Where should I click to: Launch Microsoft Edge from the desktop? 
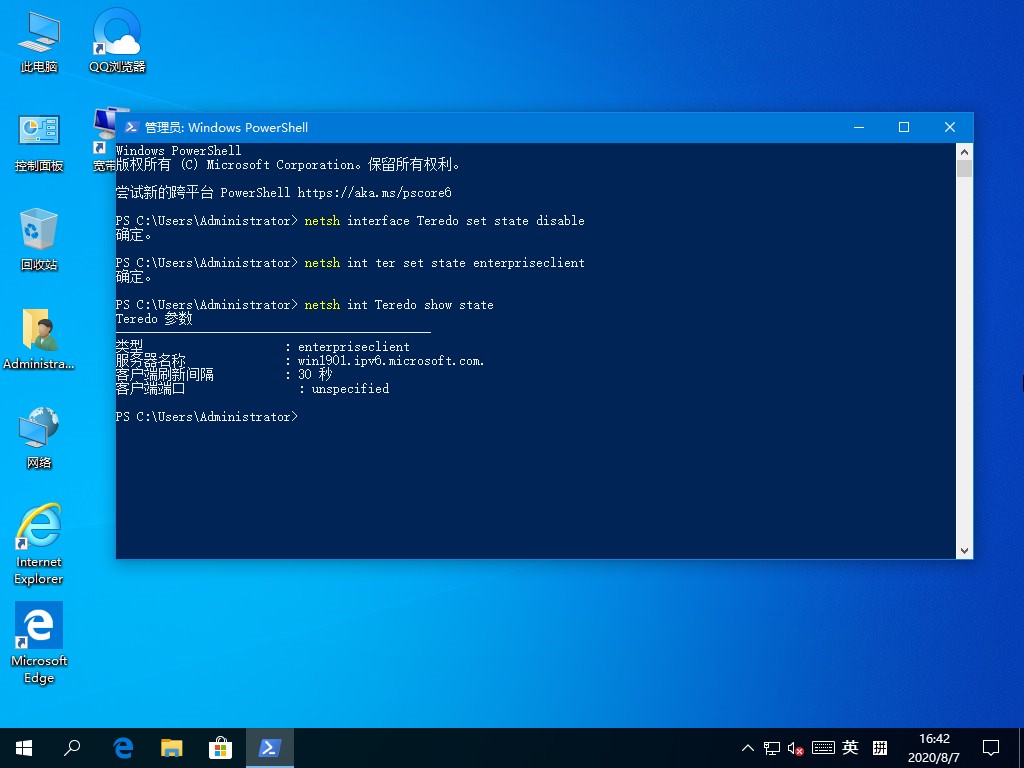pos(37,628)
